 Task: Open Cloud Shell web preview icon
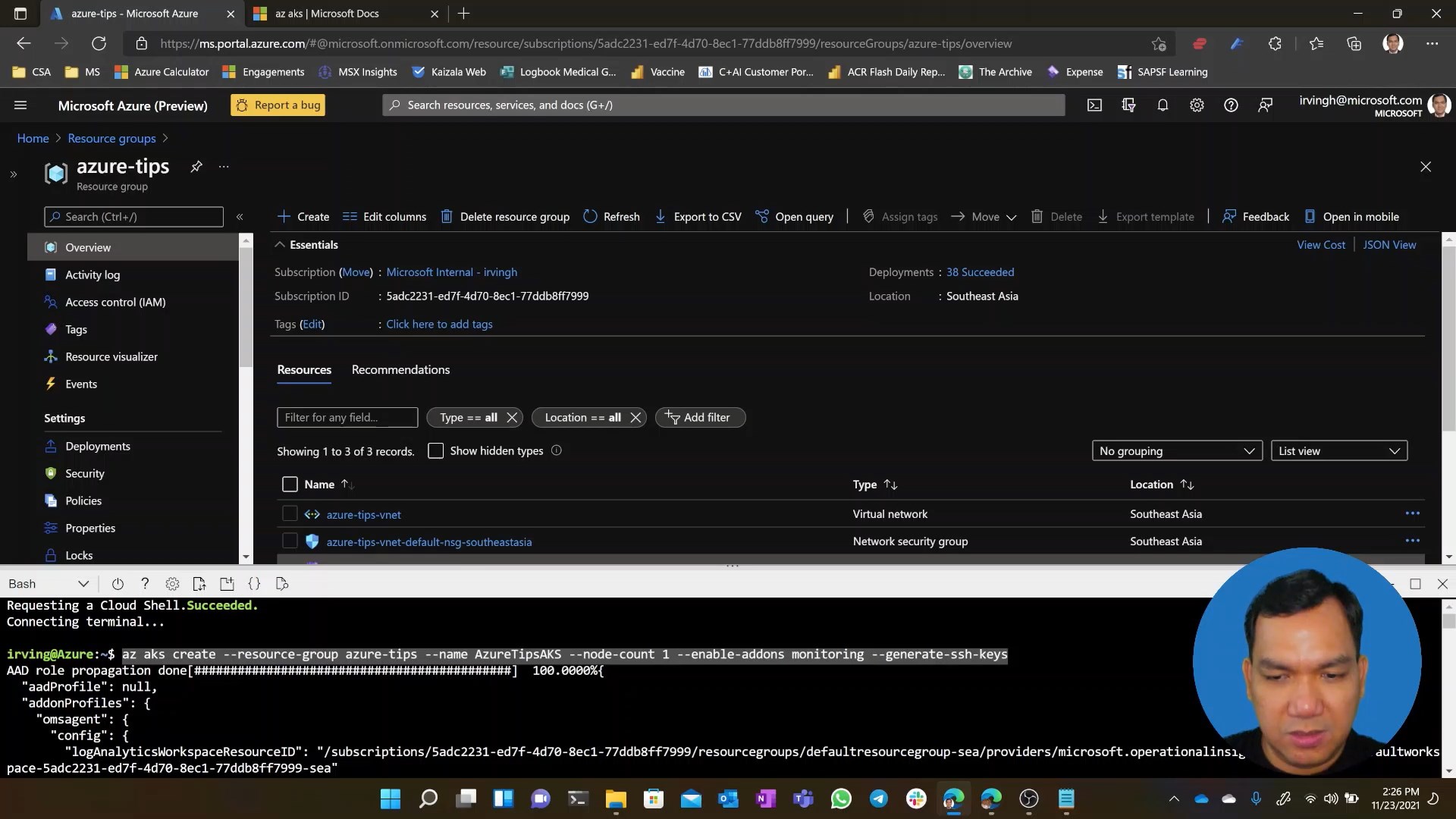(x=281, y=584)
